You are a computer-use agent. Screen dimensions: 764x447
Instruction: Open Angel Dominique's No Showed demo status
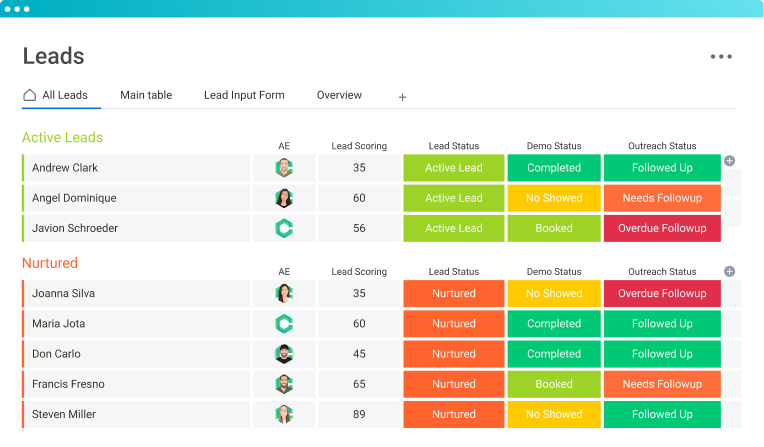pyautogui.click(x=554, y=198)
